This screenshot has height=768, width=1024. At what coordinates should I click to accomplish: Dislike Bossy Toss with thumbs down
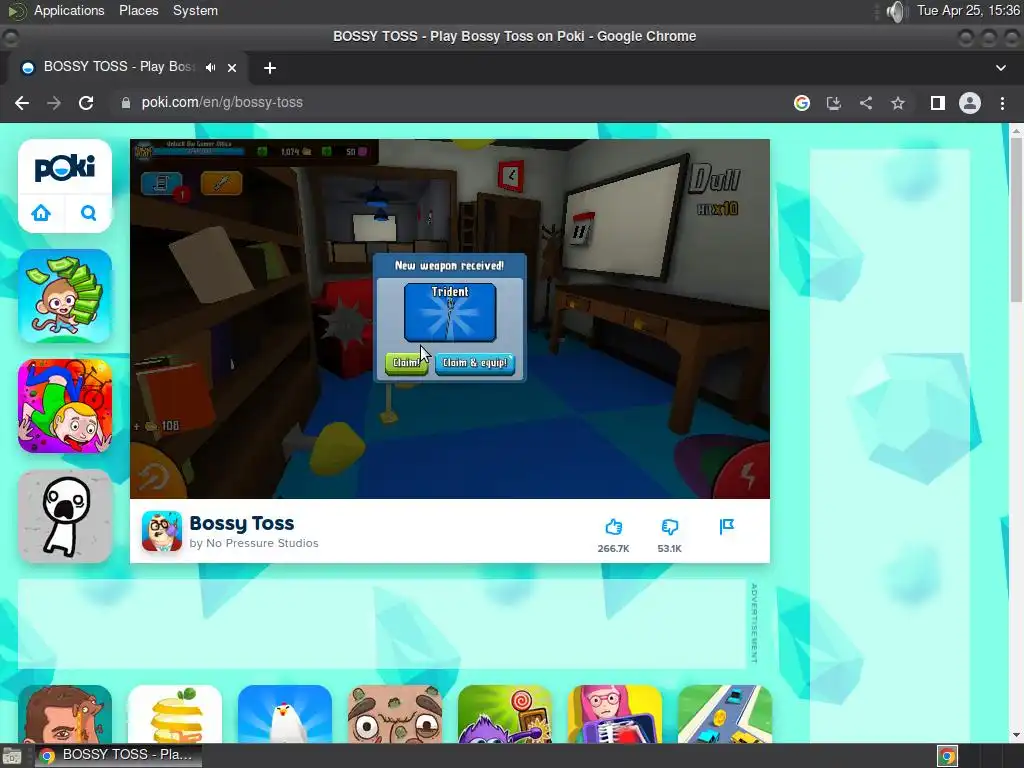pos(669,527)
